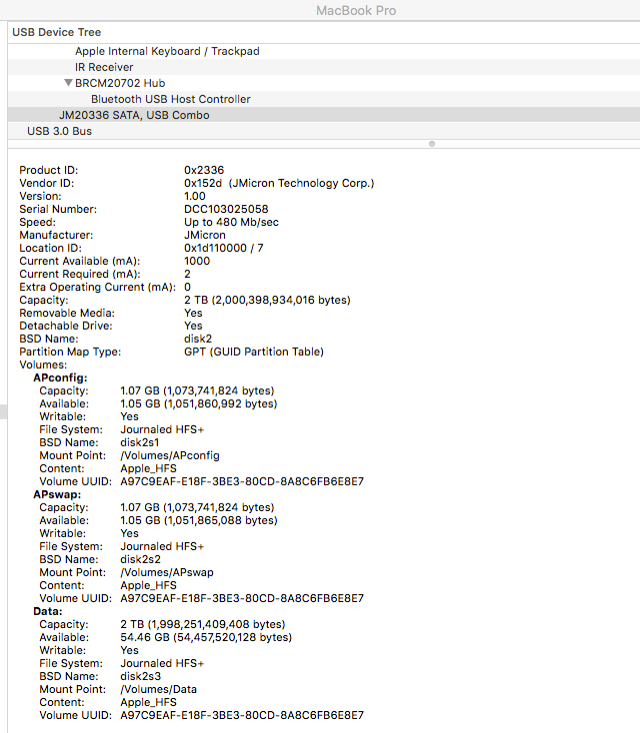Click the BSD Name disk2s1
The height and width of the screenshot is (733, 640).
click(x=140, y=442)
